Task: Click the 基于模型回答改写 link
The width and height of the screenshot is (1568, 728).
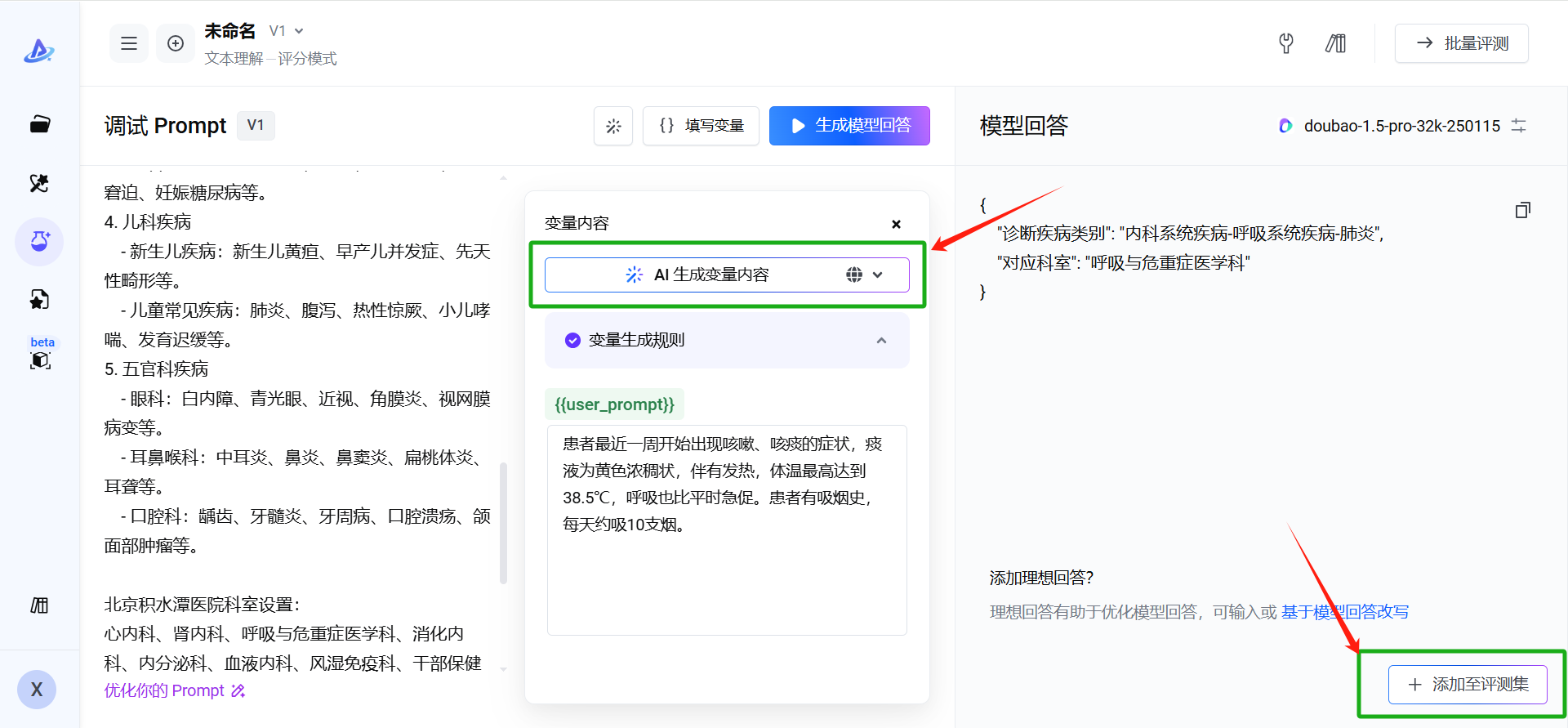Action: pyautogui.click(x=1344, y=612)
